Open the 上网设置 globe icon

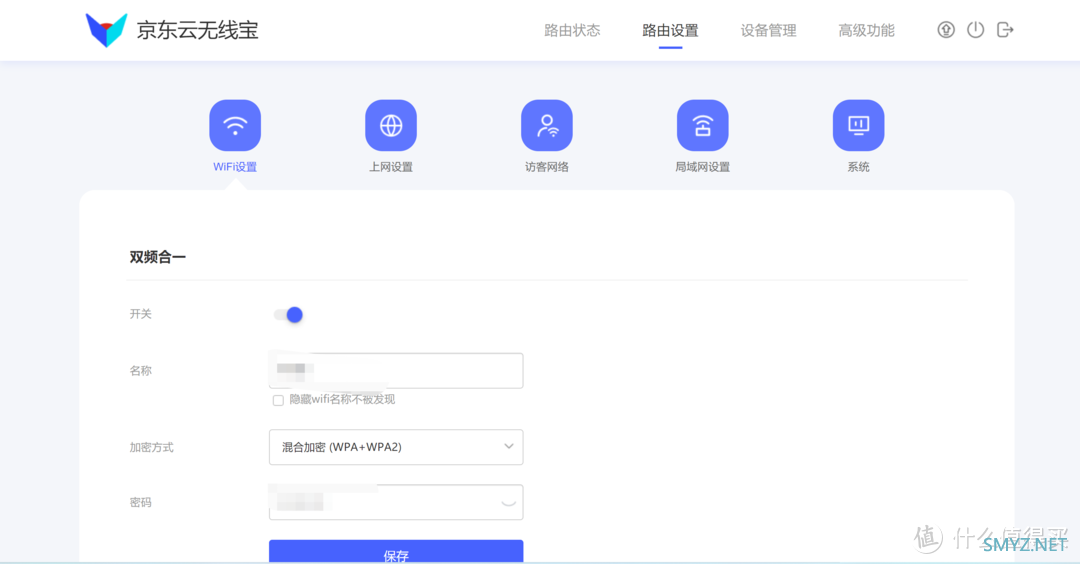point(391,125)
